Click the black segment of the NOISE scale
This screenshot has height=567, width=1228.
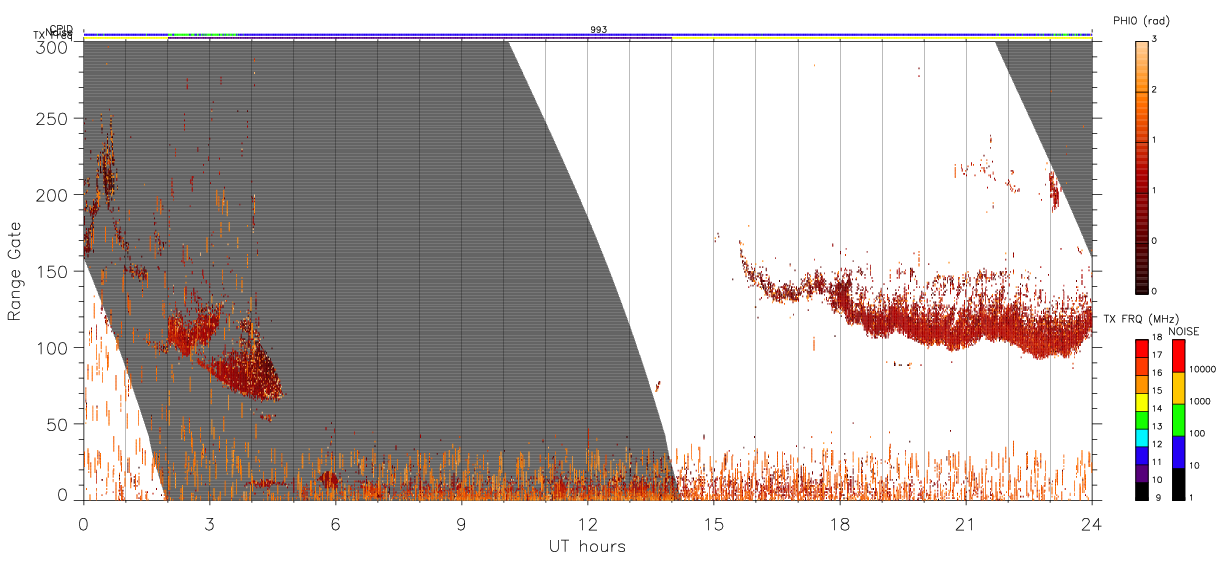click(x=1179, y=484)
